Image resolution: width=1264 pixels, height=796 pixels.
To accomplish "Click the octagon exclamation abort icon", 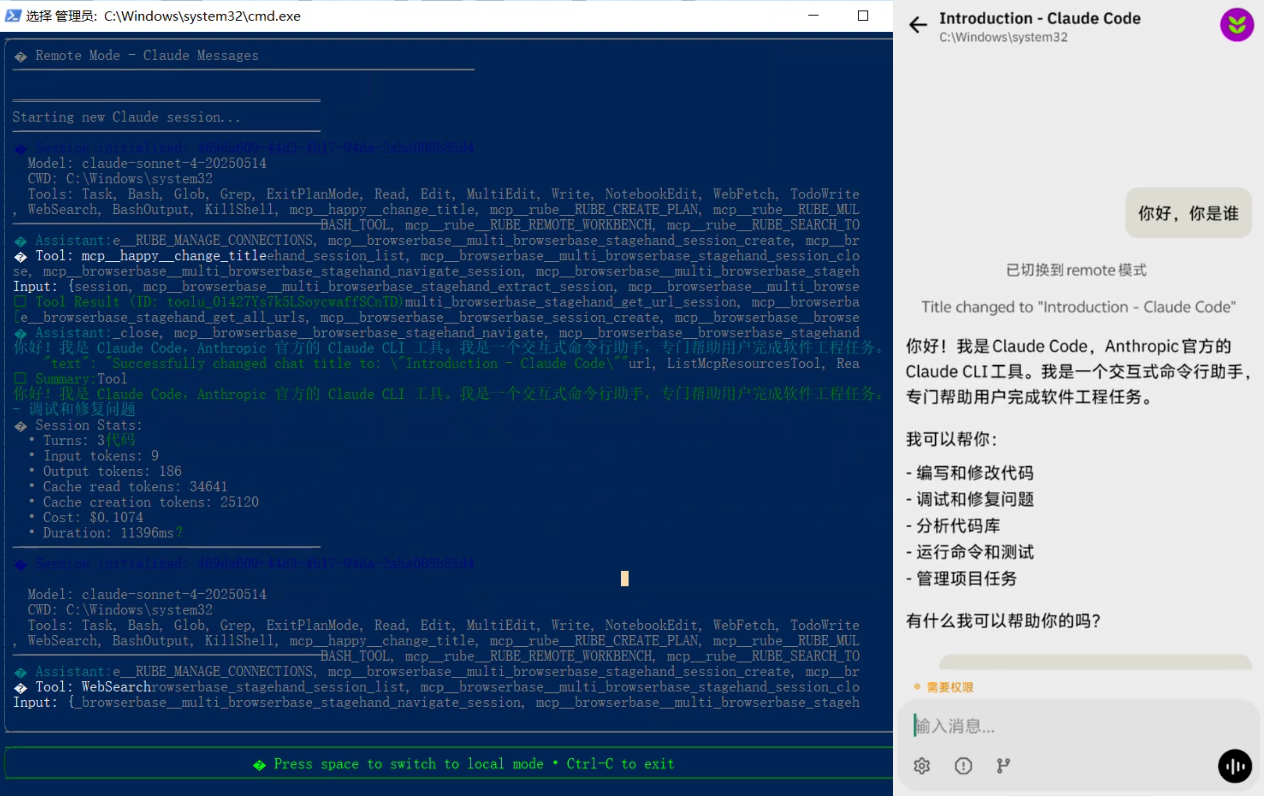I will (963, 766).
